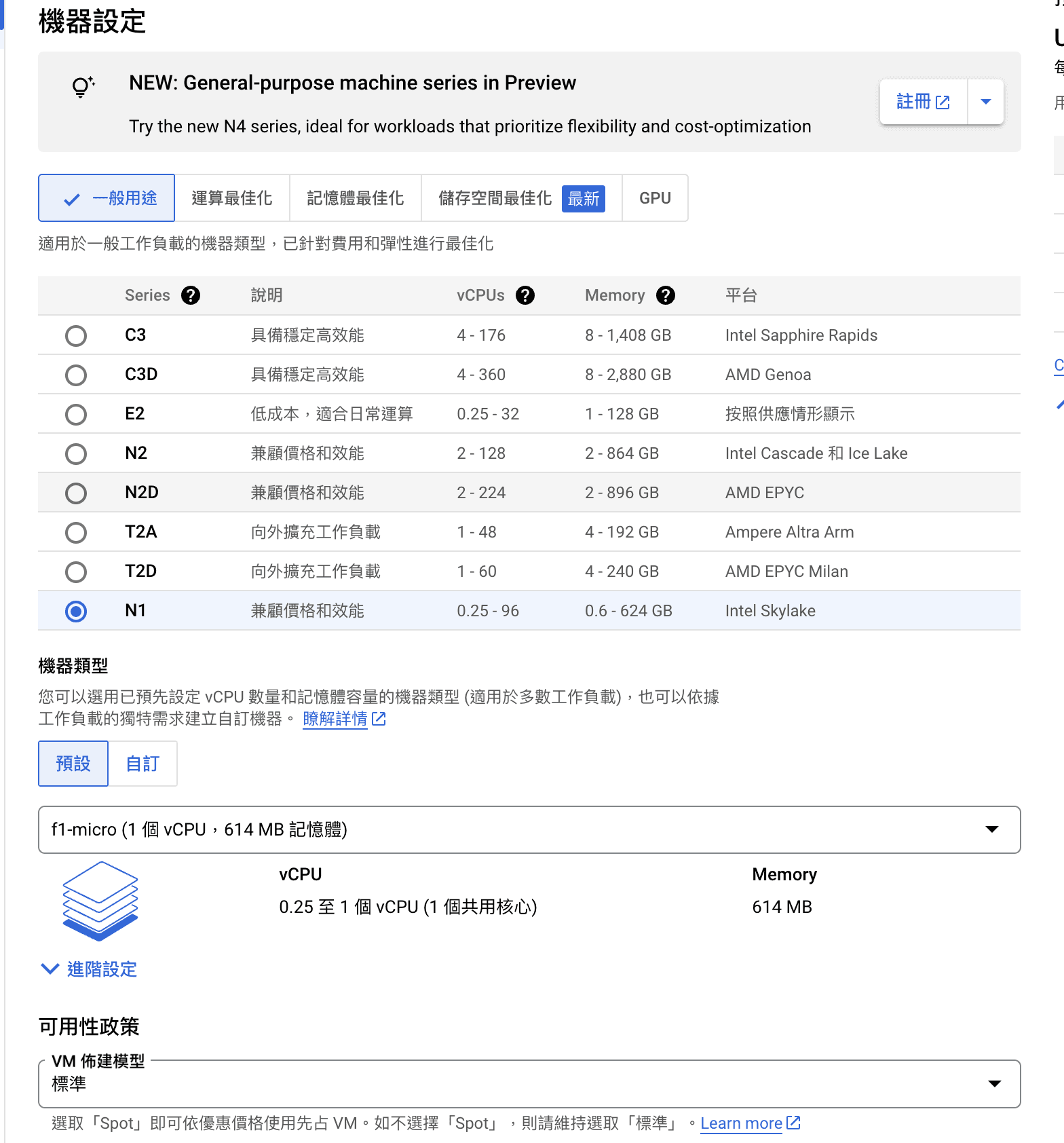1064x1143 pixels.
Task: Switch to the GPU tab
Action: (x=655, y=198)
